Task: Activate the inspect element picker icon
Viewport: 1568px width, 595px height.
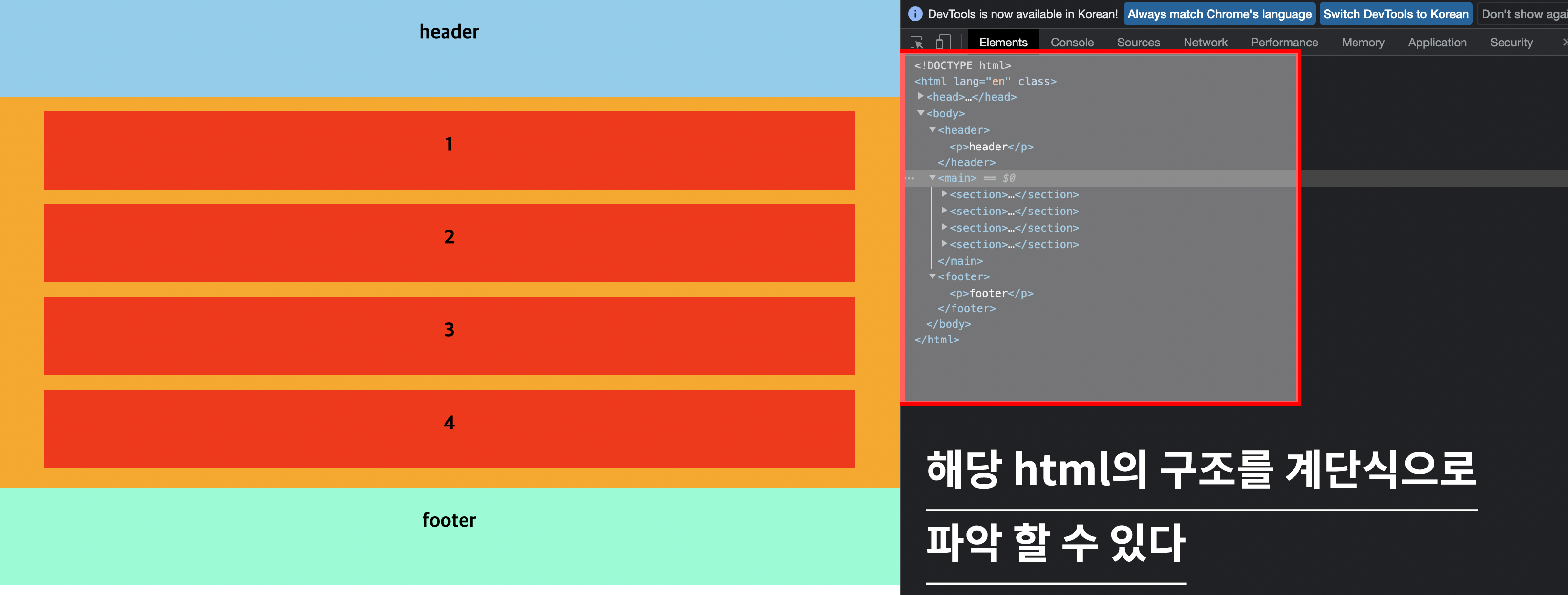Action: pos(917,42)
